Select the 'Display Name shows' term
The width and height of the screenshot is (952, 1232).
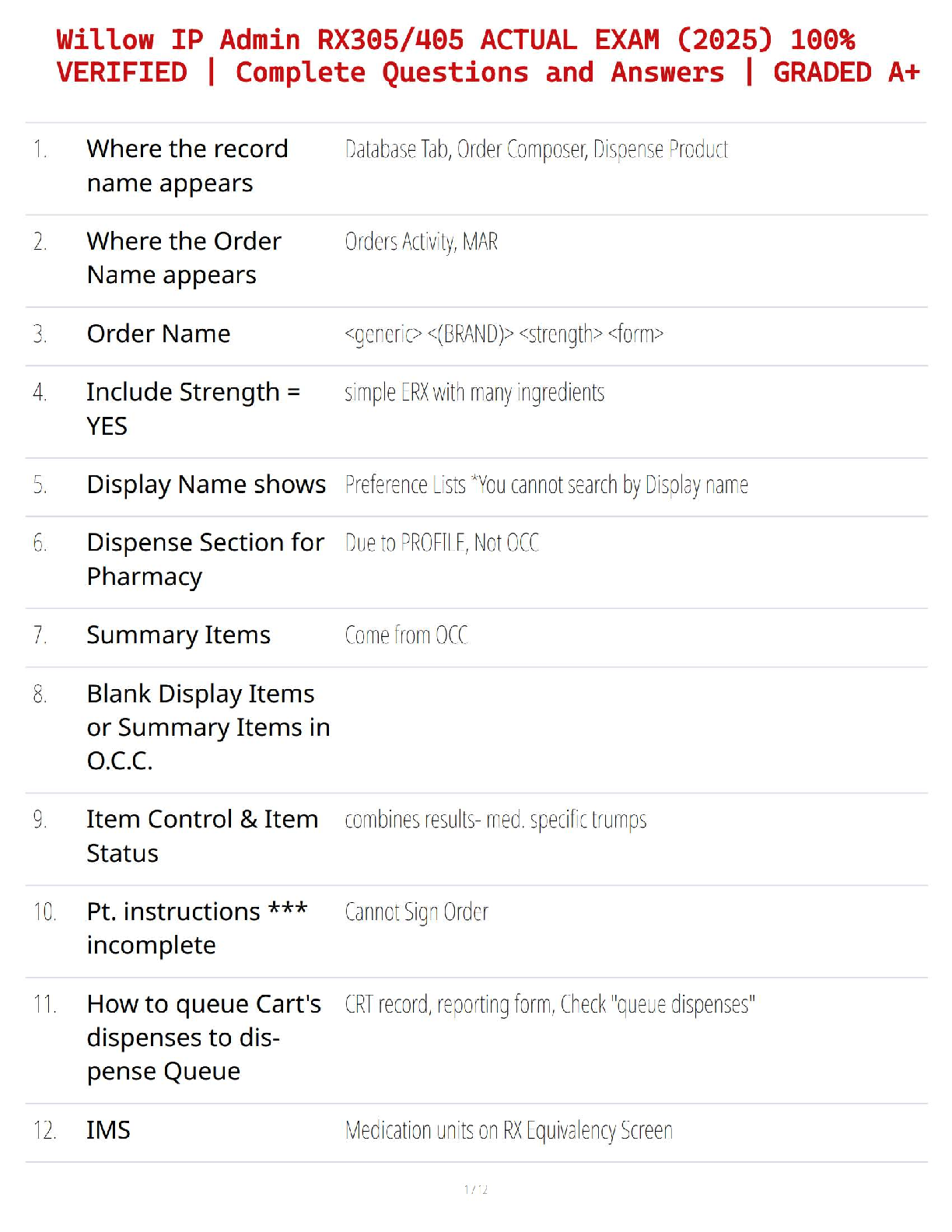[x=206, y=485]
